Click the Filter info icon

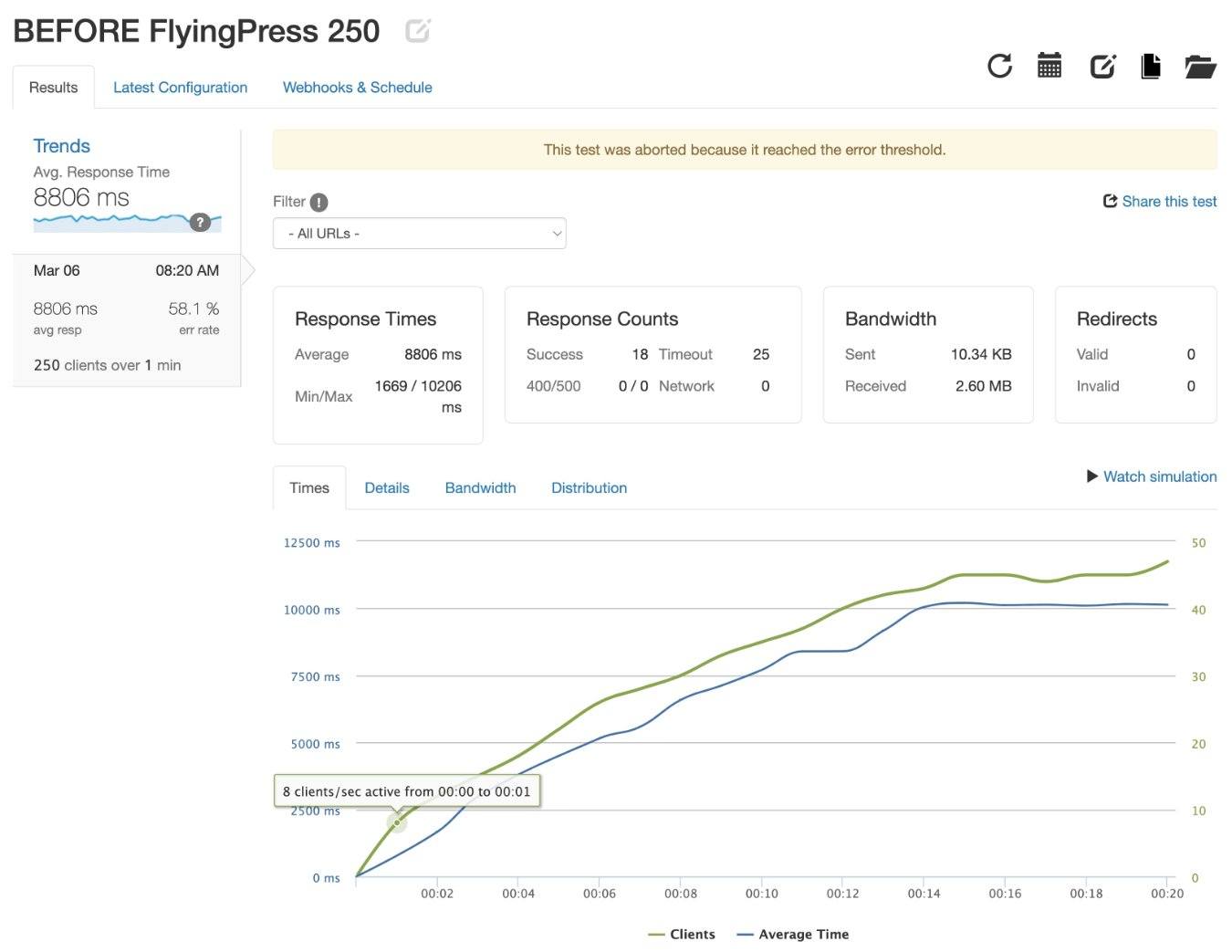[x=318, y=203]
